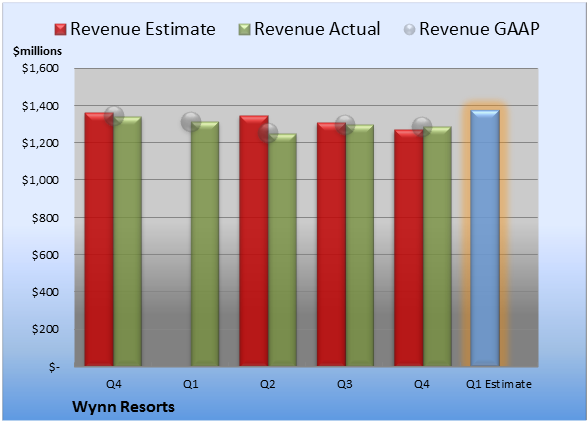Click the '$1,600' axis value
This screenshot has width=588, height=422.
click(40, 68)
